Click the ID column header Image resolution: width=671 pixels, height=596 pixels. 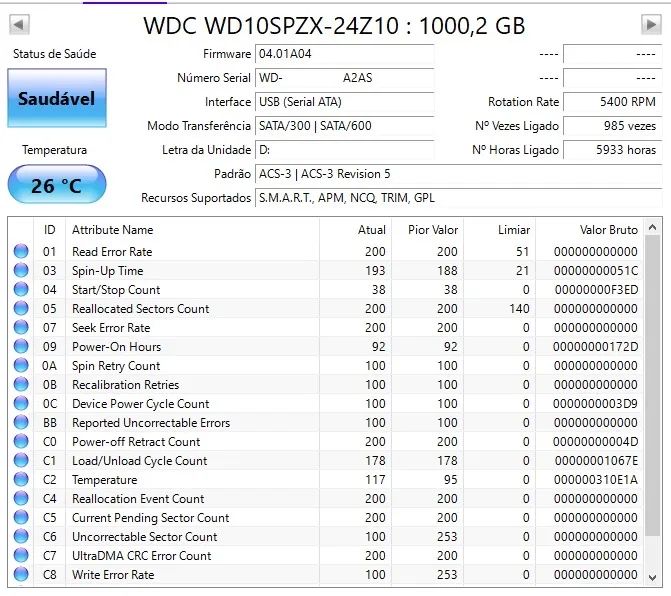coord(50,230)
